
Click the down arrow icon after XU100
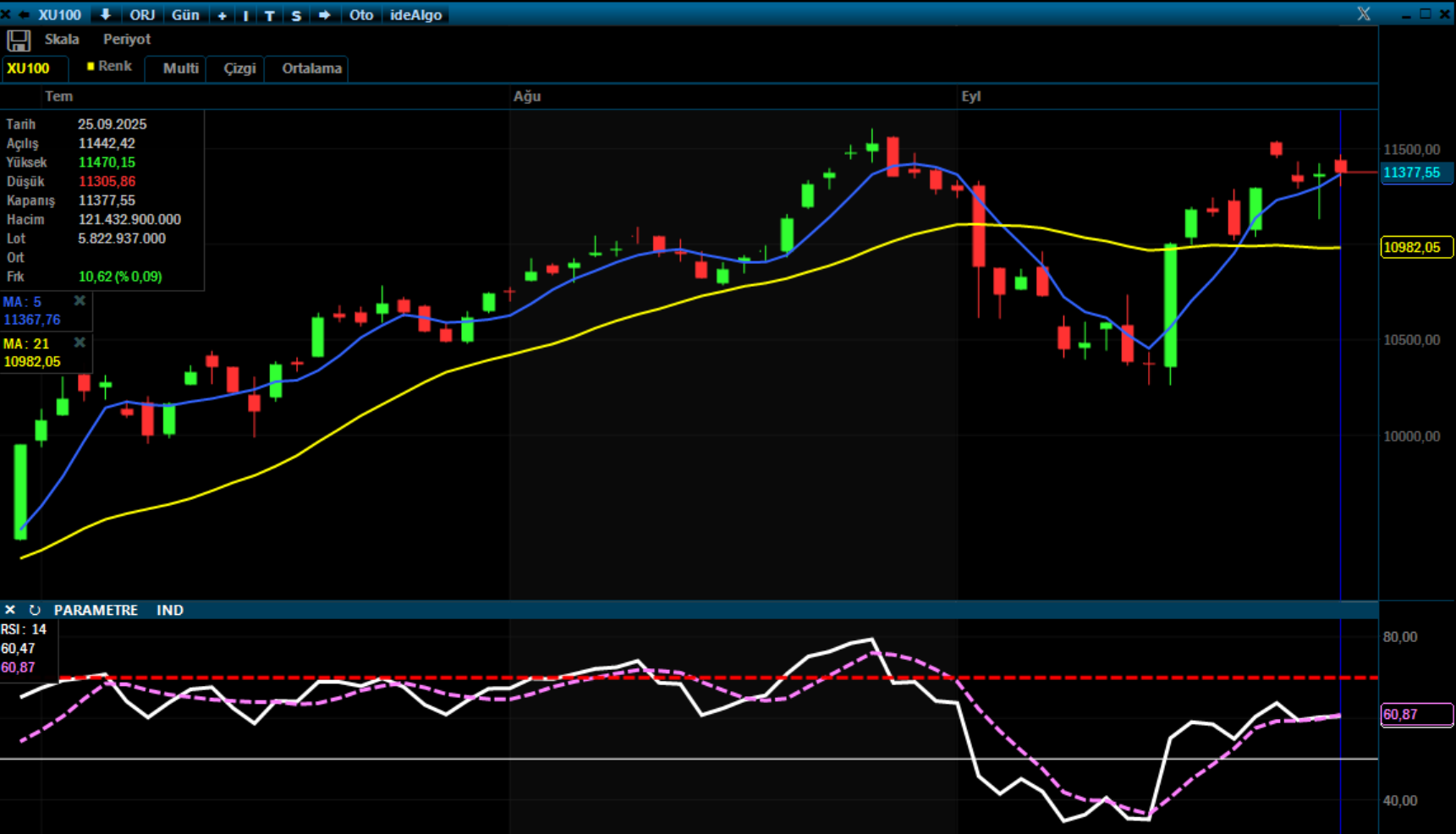(x=105, y=14)
